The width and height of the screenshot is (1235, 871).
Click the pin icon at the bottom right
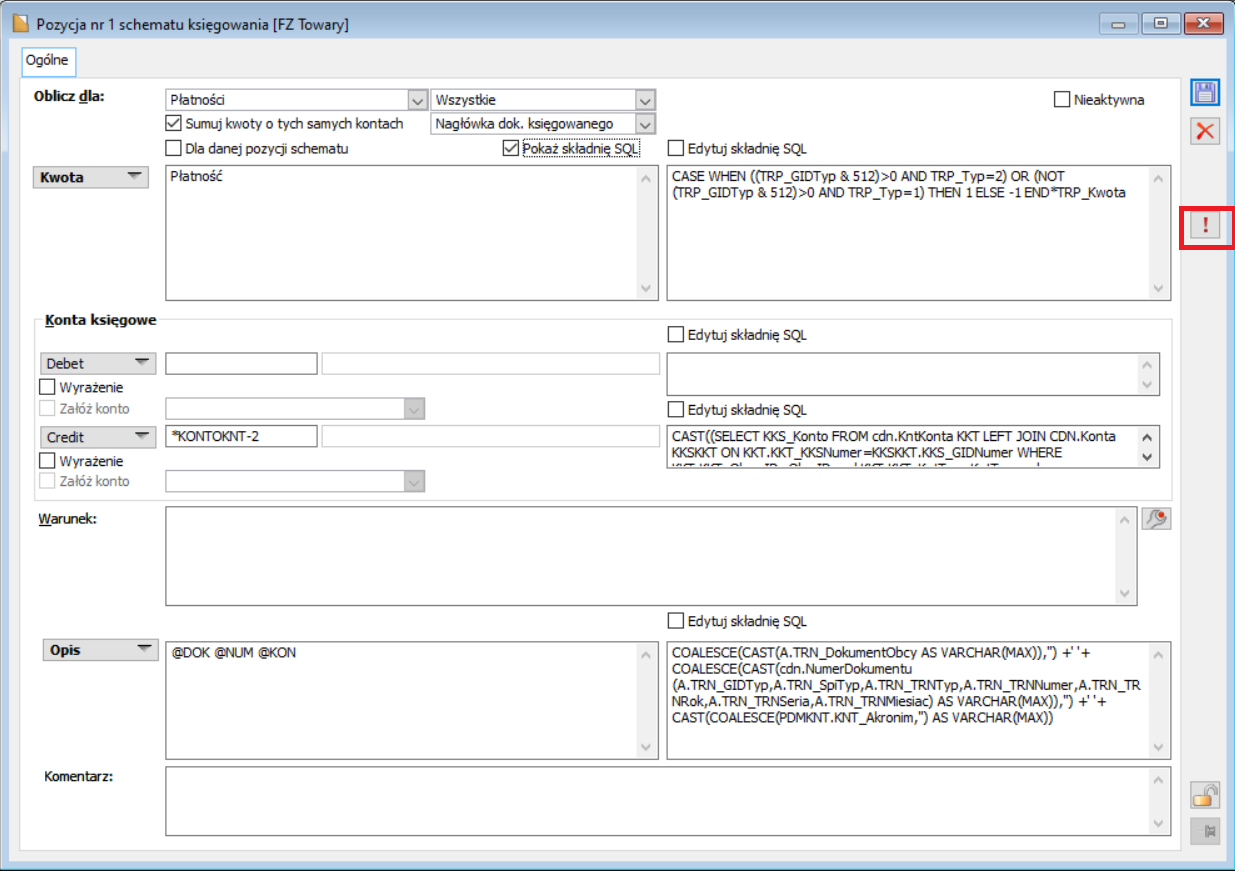1205,832
